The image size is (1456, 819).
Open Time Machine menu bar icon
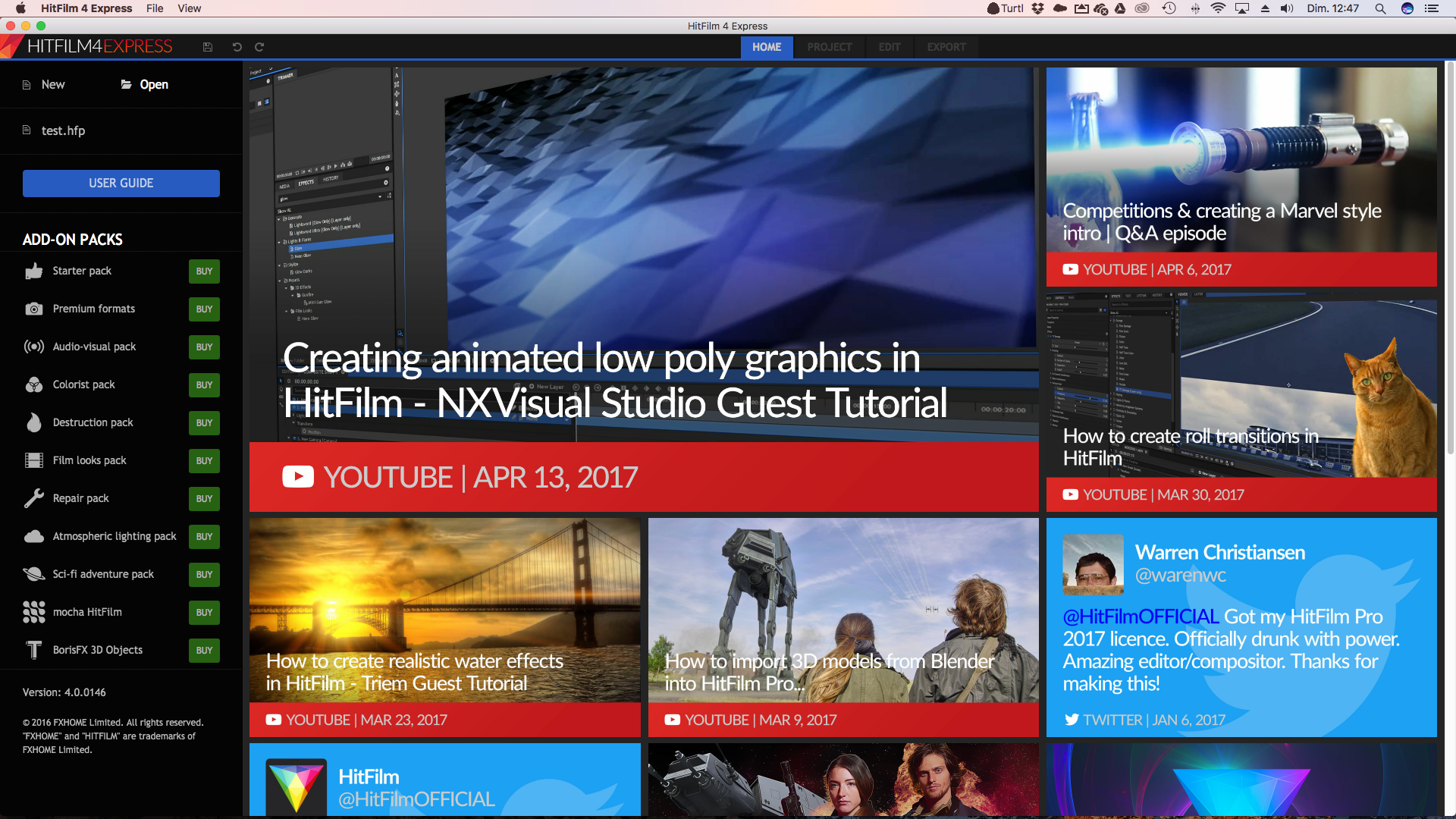1169,8
